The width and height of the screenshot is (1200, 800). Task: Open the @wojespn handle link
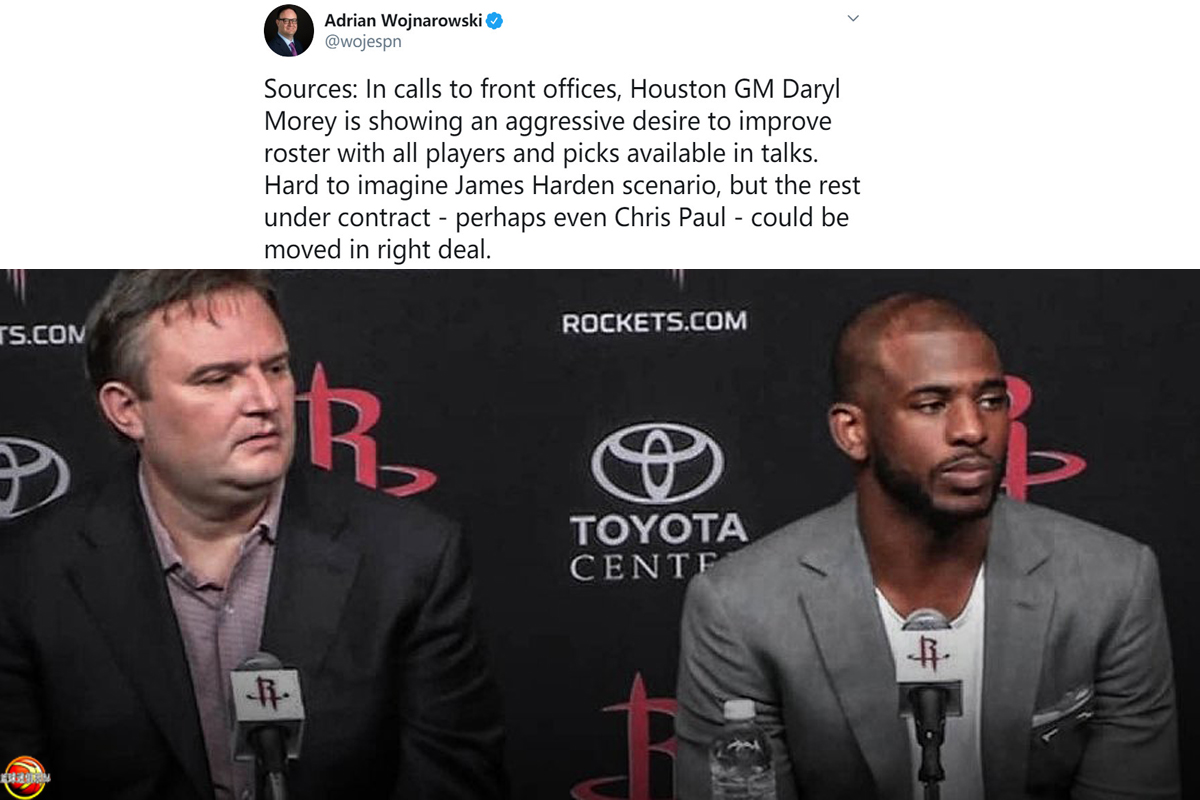point(363,43)
